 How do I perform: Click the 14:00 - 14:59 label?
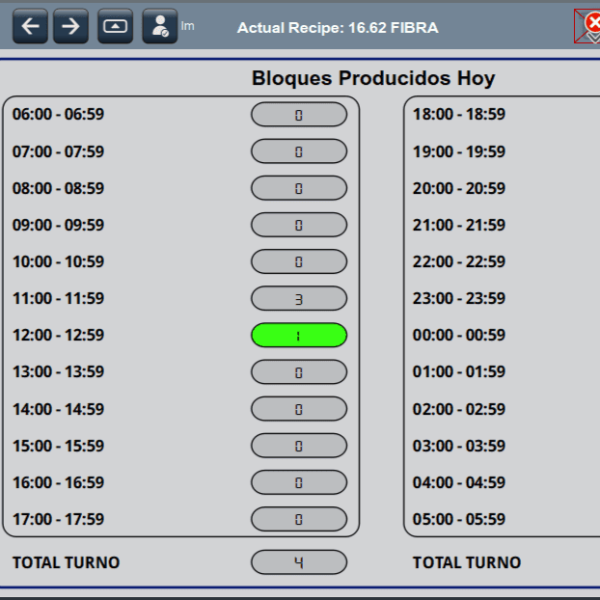[x=58, y=409]
